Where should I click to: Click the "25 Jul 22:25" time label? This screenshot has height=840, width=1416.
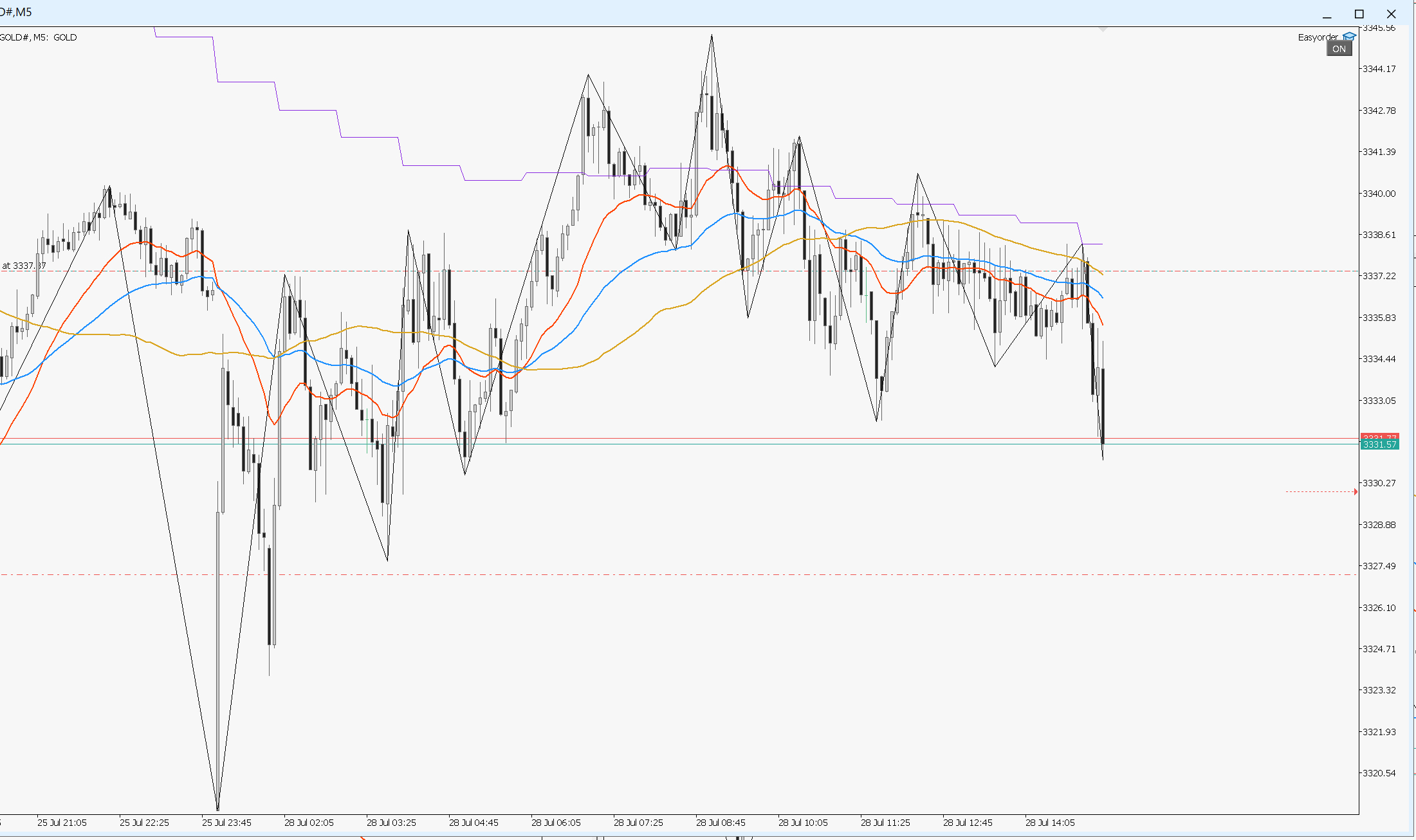[x=144, y=823]
